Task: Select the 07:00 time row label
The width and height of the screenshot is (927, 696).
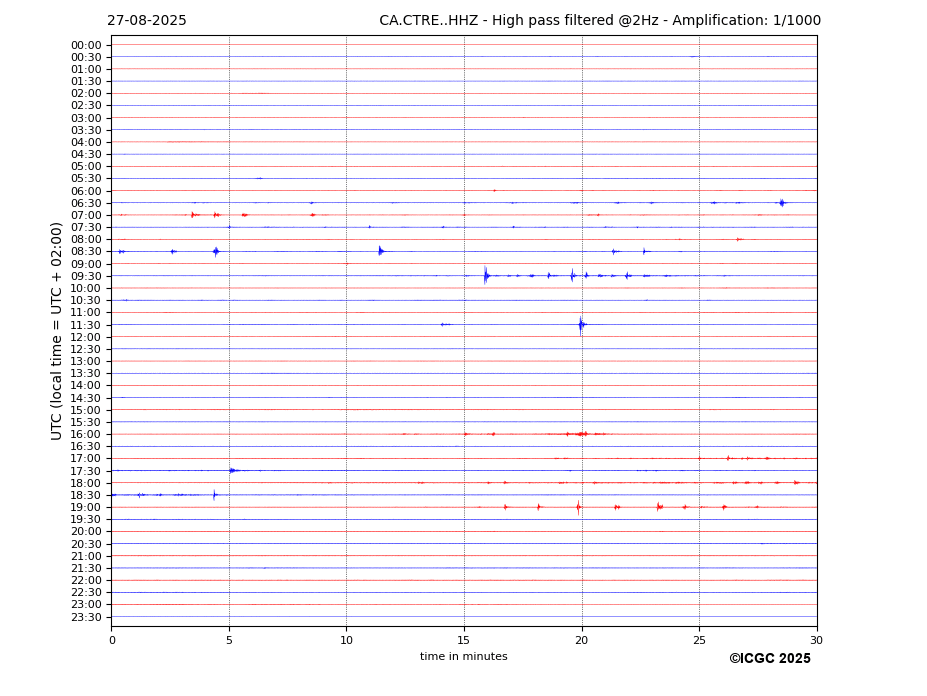Action: (x=86, y=215)
